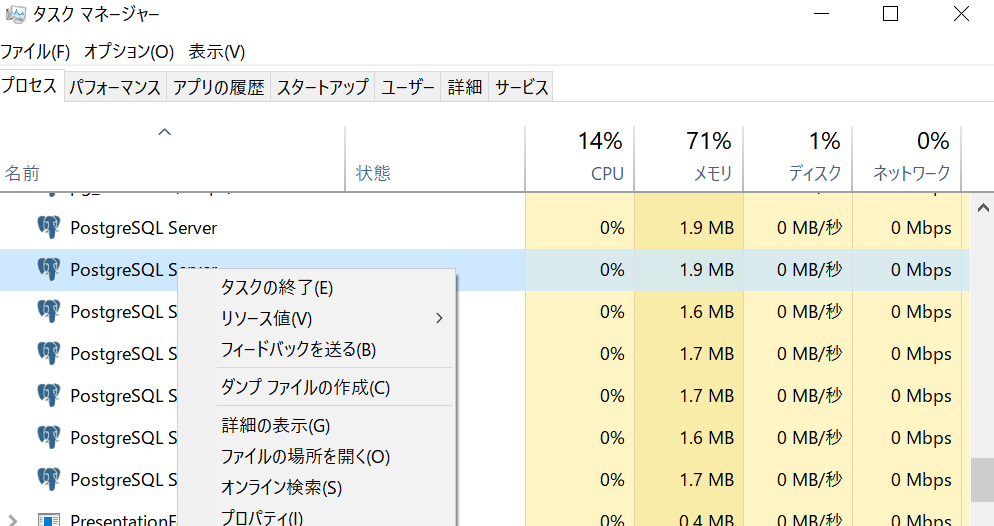
Task: Sort by the ディスク column header
Action: (x=797, y=158)
